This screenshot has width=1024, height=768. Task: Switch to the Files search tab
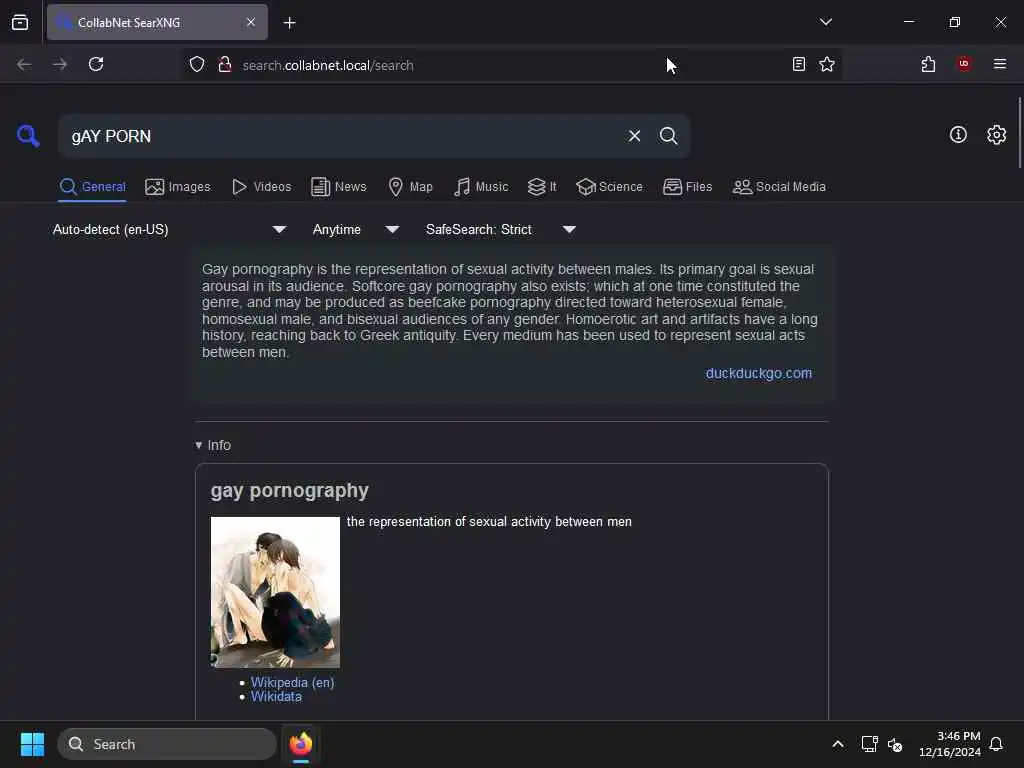point(687,187)
